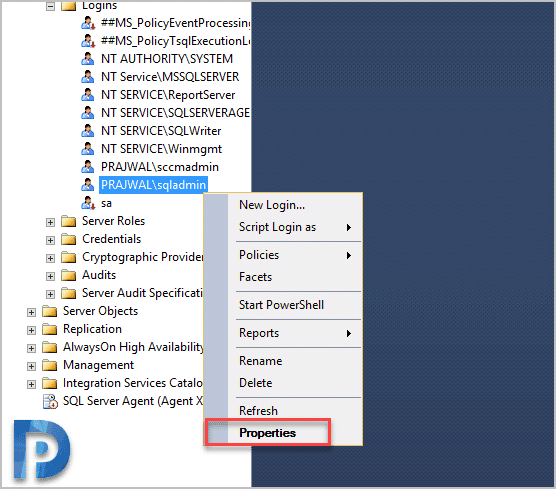
Task: Choose Delete in the context menu
Action: [256, 383]
